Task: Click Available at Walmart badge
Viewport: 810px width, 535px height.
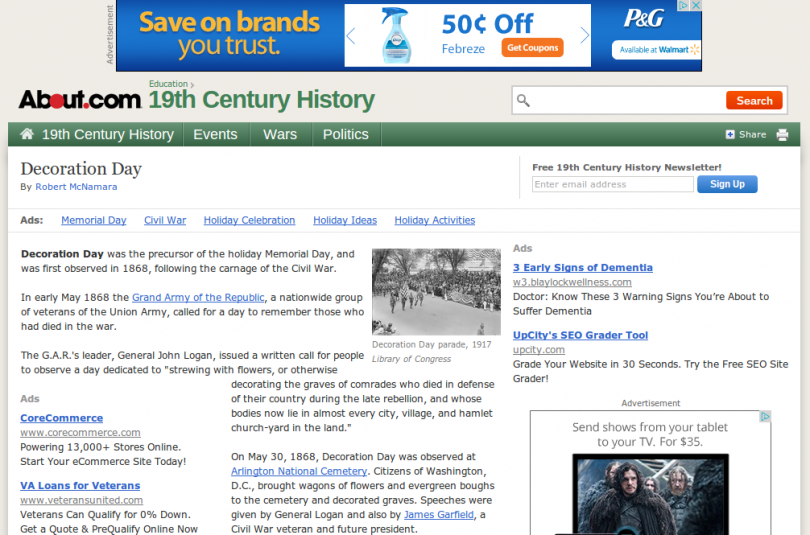Action: (x=656, y=50)
